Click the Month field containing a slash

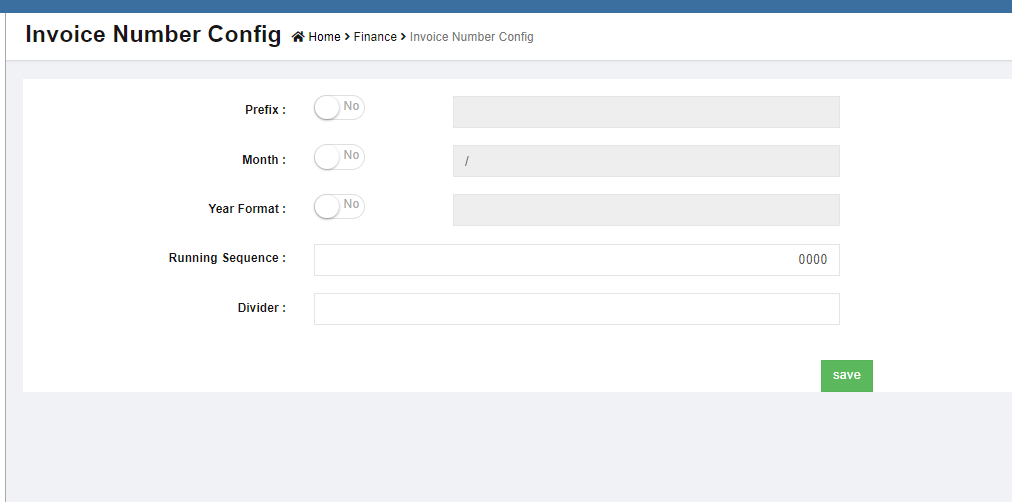[x=646, y=161]
